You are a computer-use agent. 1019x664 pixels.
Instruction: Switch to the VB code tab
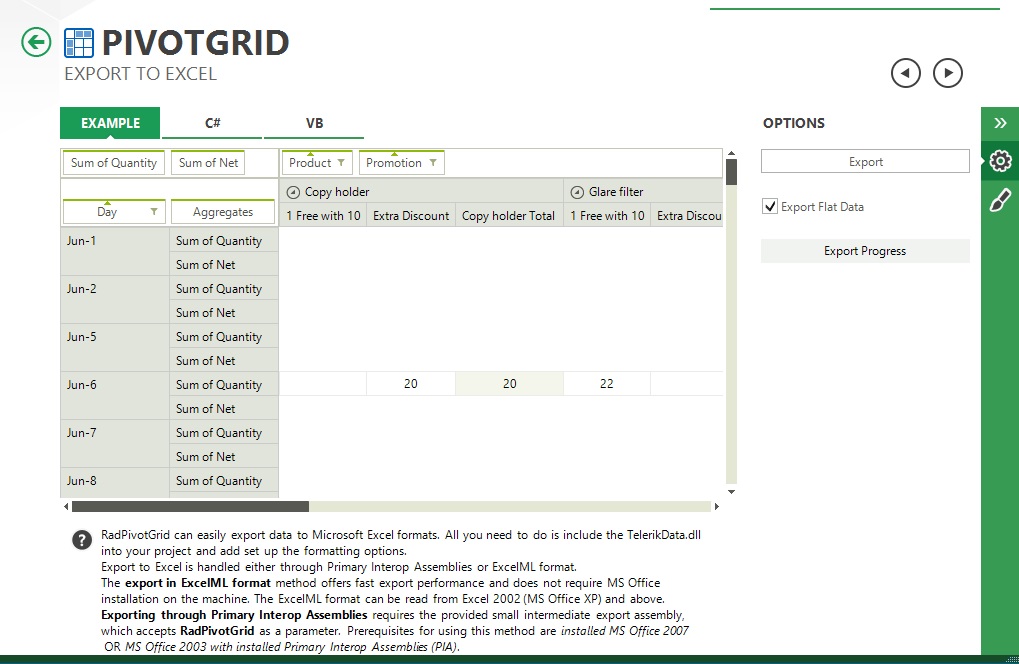pos(314,123)
